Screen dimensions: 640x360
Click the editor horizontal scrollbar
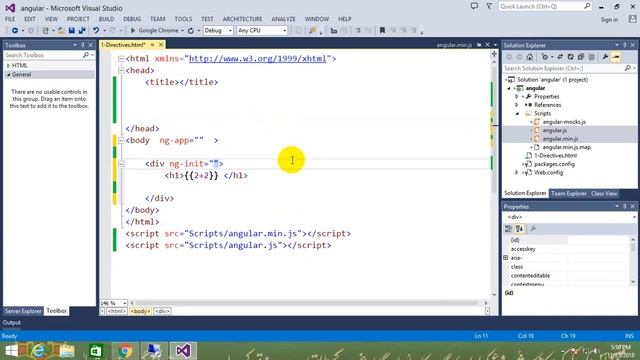pyautogui.click(x=308, y=303)
